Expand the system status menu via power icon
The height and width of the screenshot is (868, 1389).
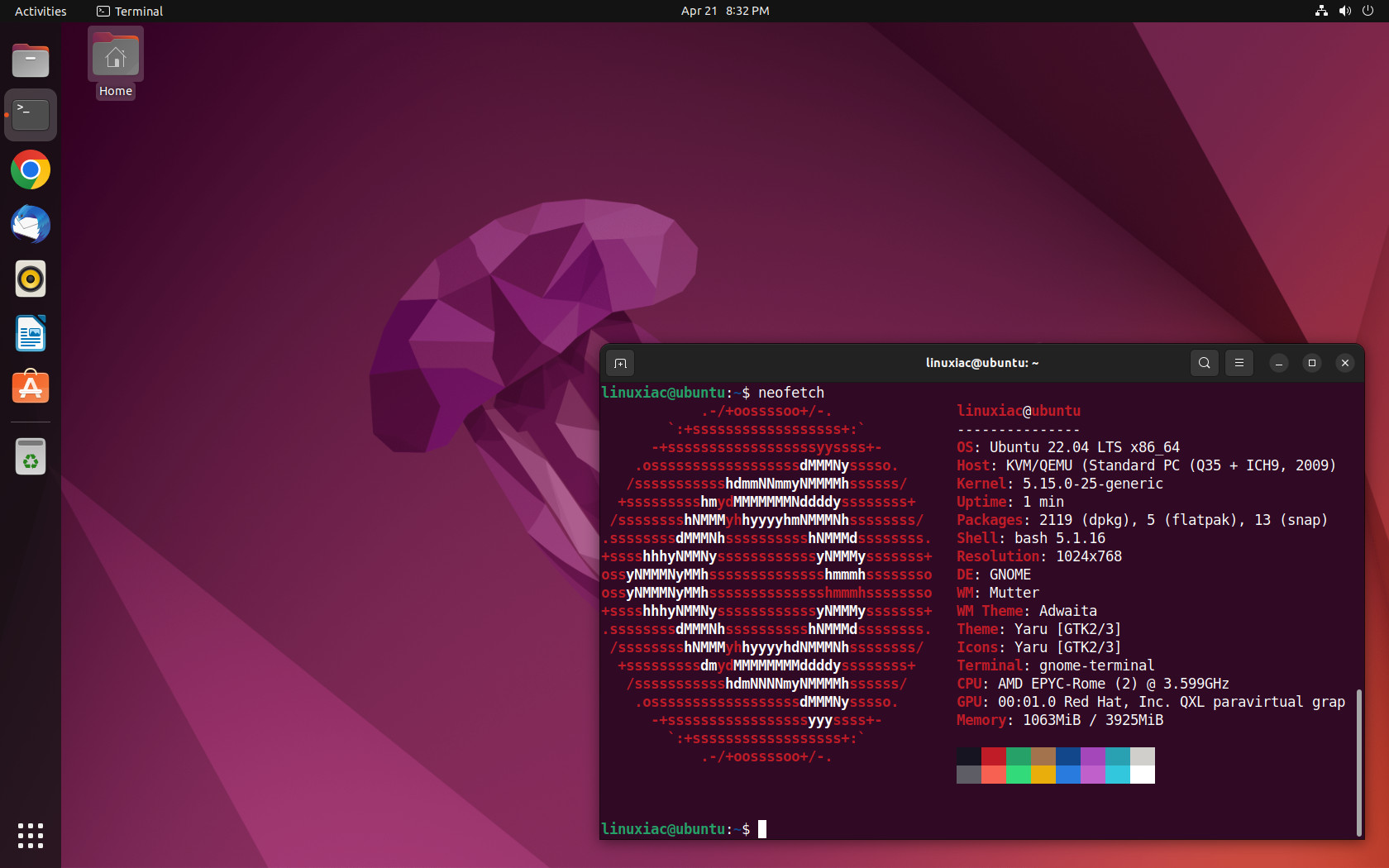point(1368,11)
